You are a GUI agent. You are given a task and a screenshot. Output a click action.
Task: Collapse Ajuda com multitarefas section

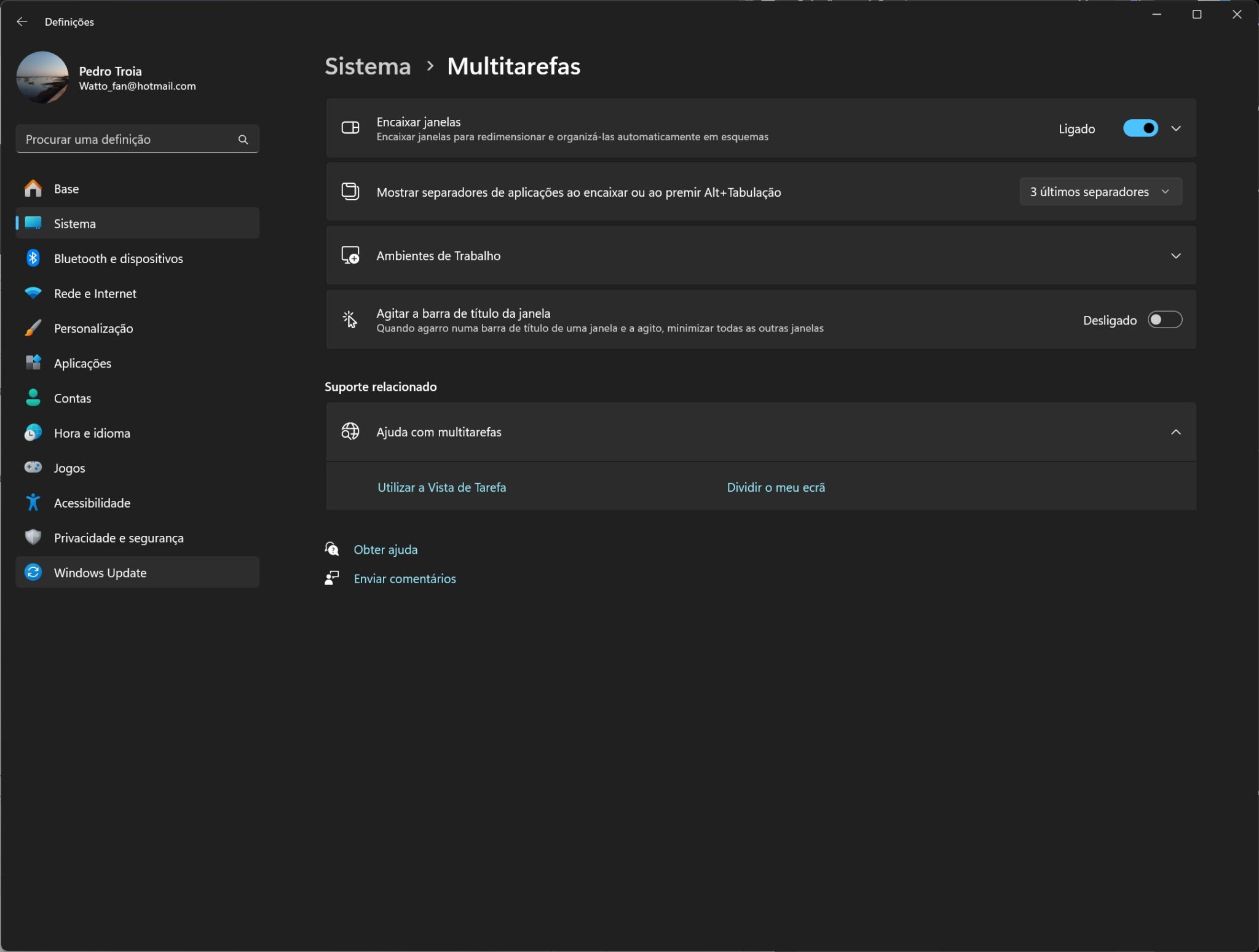(1175, 432)
